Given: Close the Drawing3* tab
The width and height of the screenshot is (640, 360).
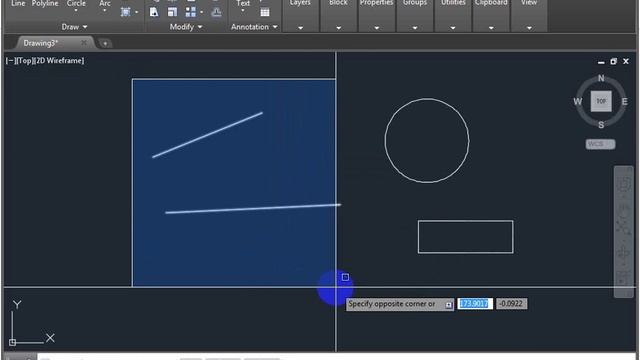Looking at the screenshot, I should pos(84,42).
